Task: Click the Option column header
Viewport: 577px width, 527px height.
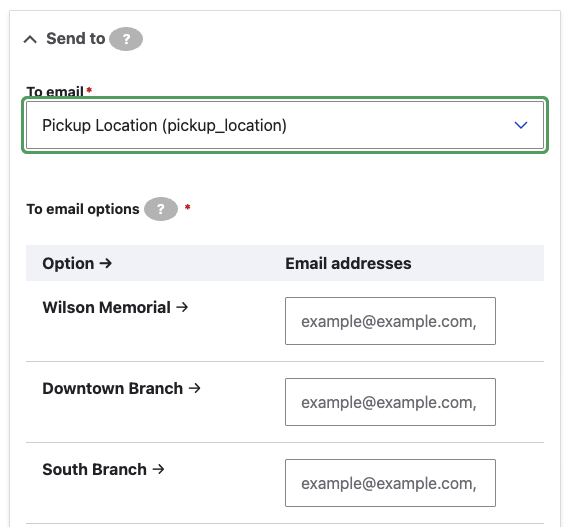Action: (x=77, y=264)
